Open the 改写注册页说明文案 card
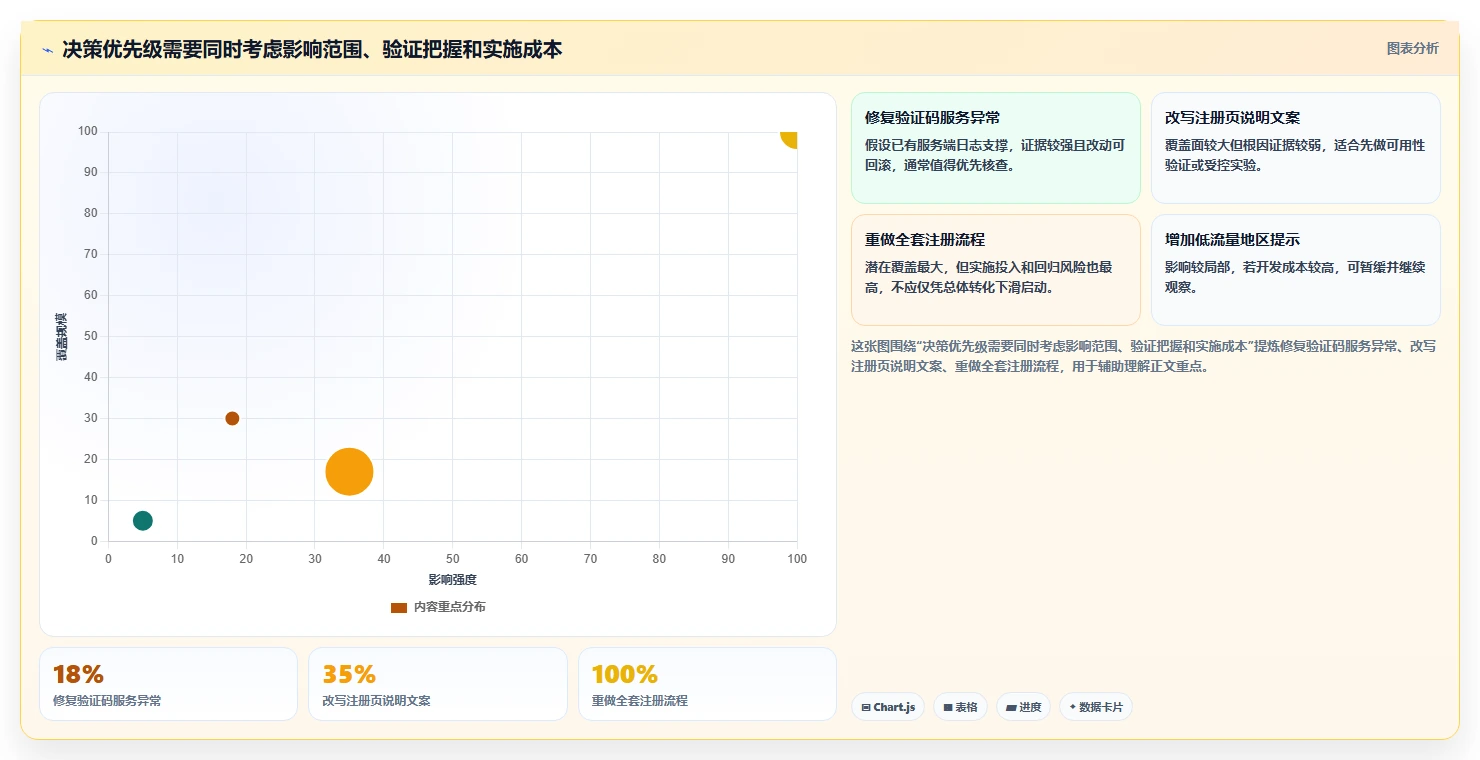The width and height of the screenshot is (1480, 760). [1296, 148]
